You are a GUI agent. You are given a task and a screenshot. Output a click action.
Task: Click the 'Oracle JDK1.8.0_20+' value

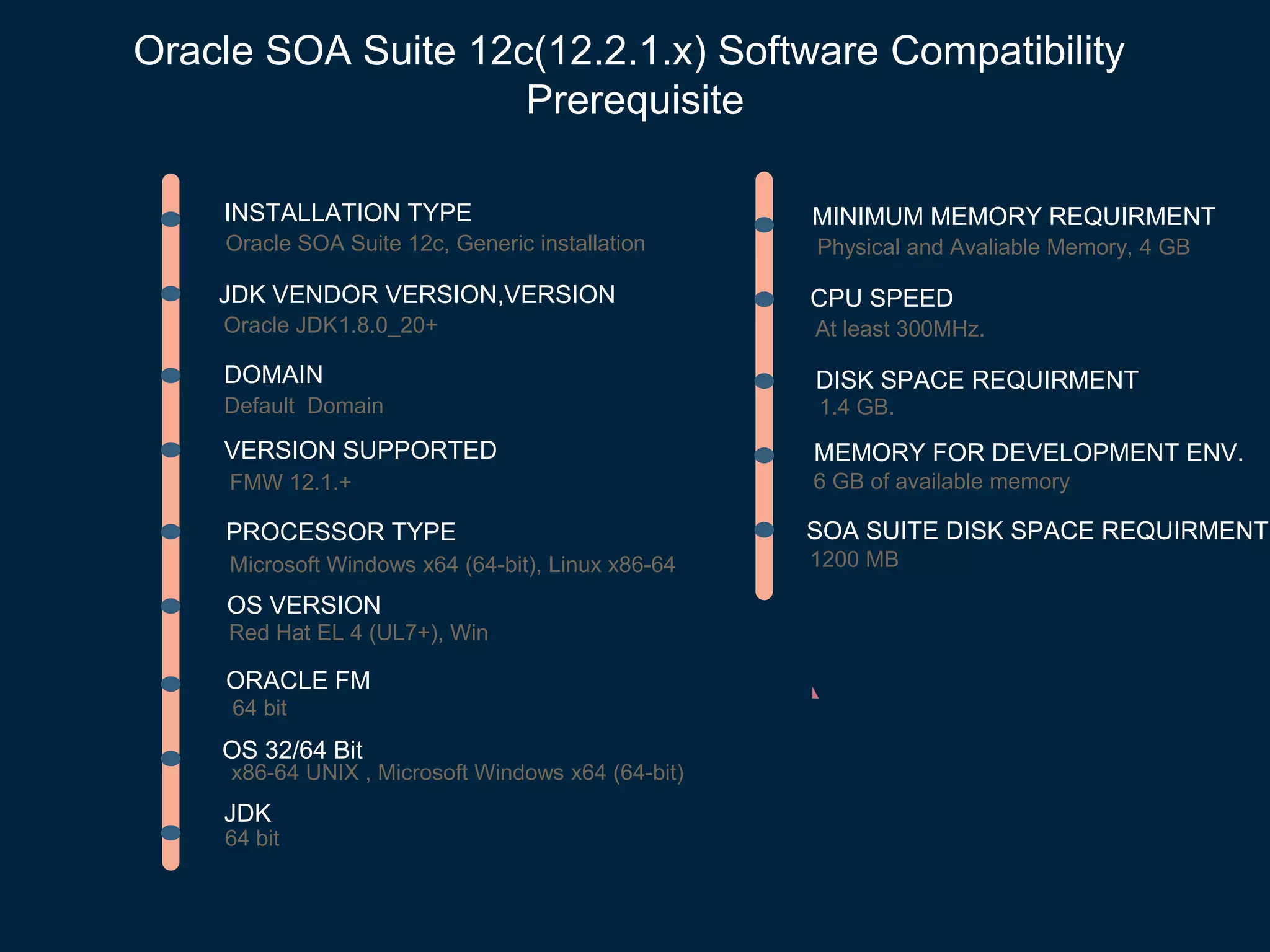pos(331,325)
